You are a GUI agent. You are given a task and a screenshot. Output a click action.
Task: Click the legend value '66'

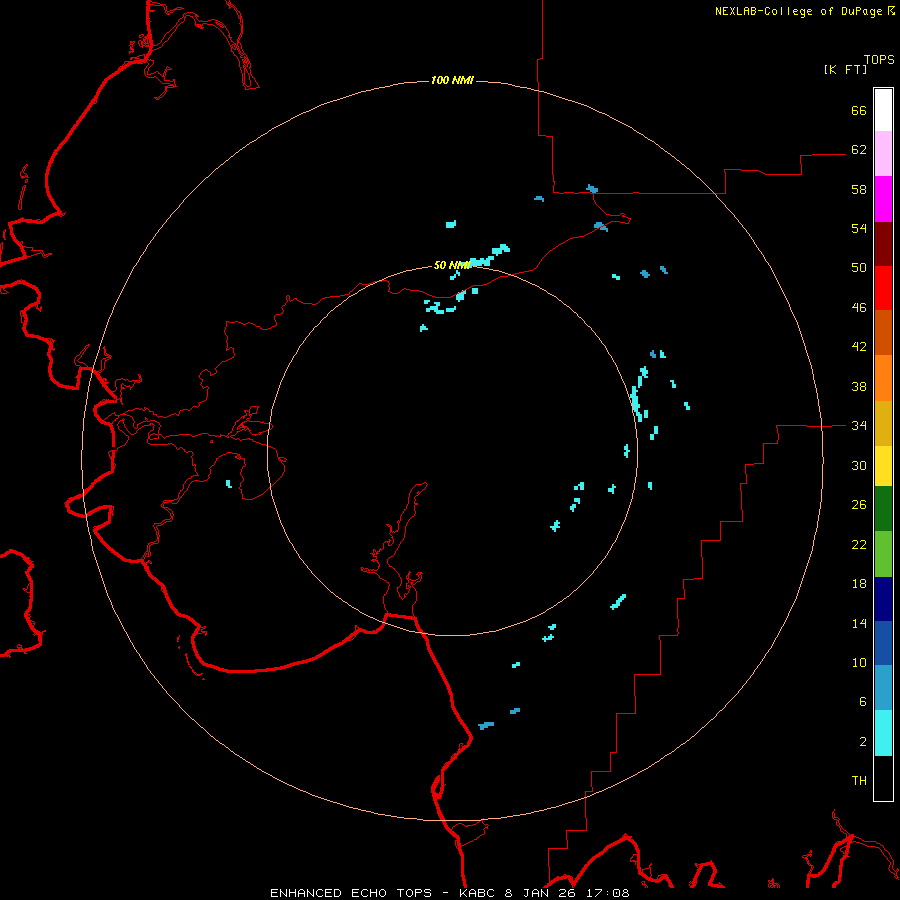point(859,110)
